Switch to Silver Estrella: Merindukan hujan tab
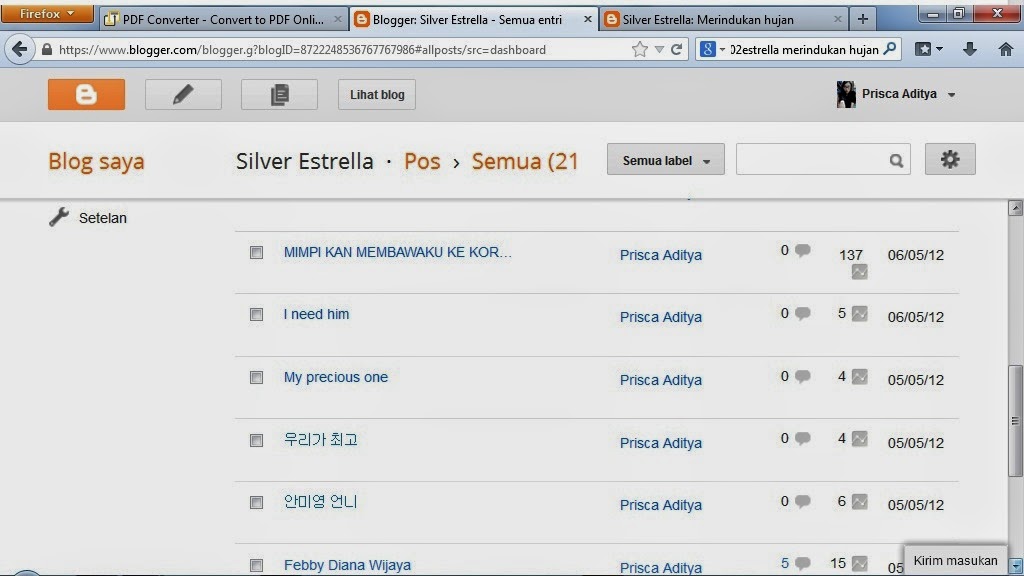The height and width of the screenshot is (576, 1024). [x=724, y=20]
